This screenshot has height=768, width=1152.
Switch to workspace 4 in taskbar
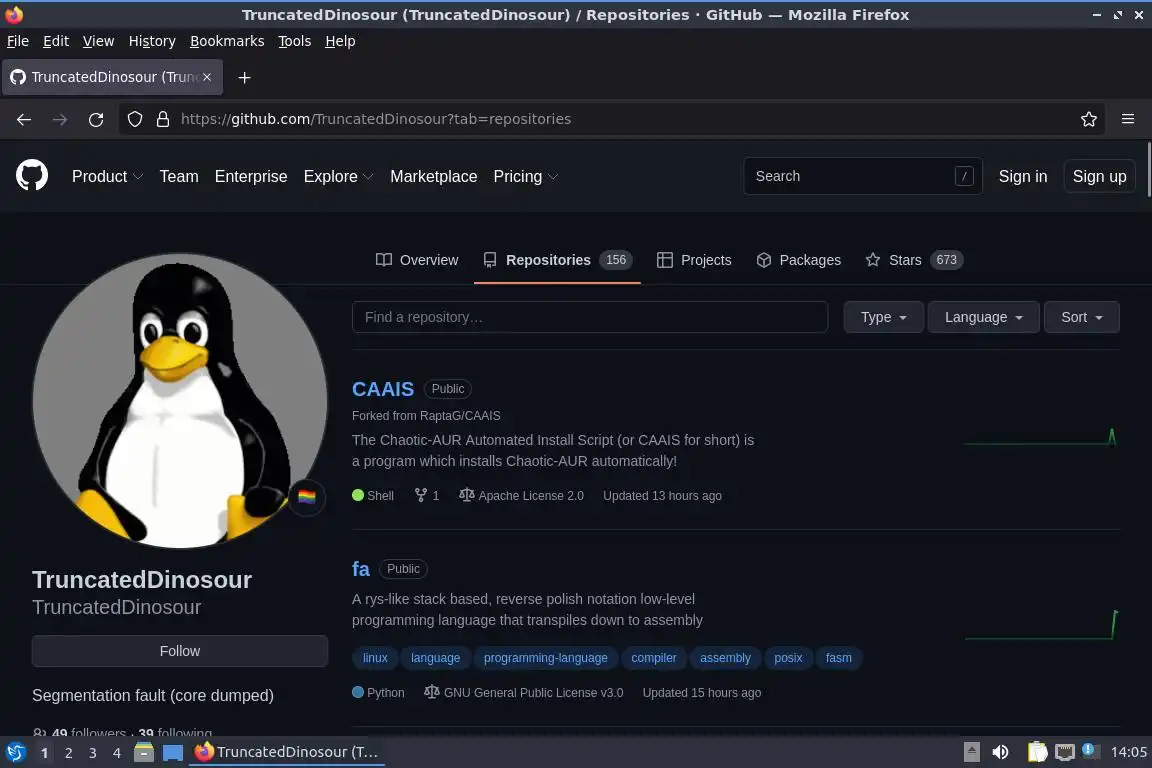click(x=117, y=753)
